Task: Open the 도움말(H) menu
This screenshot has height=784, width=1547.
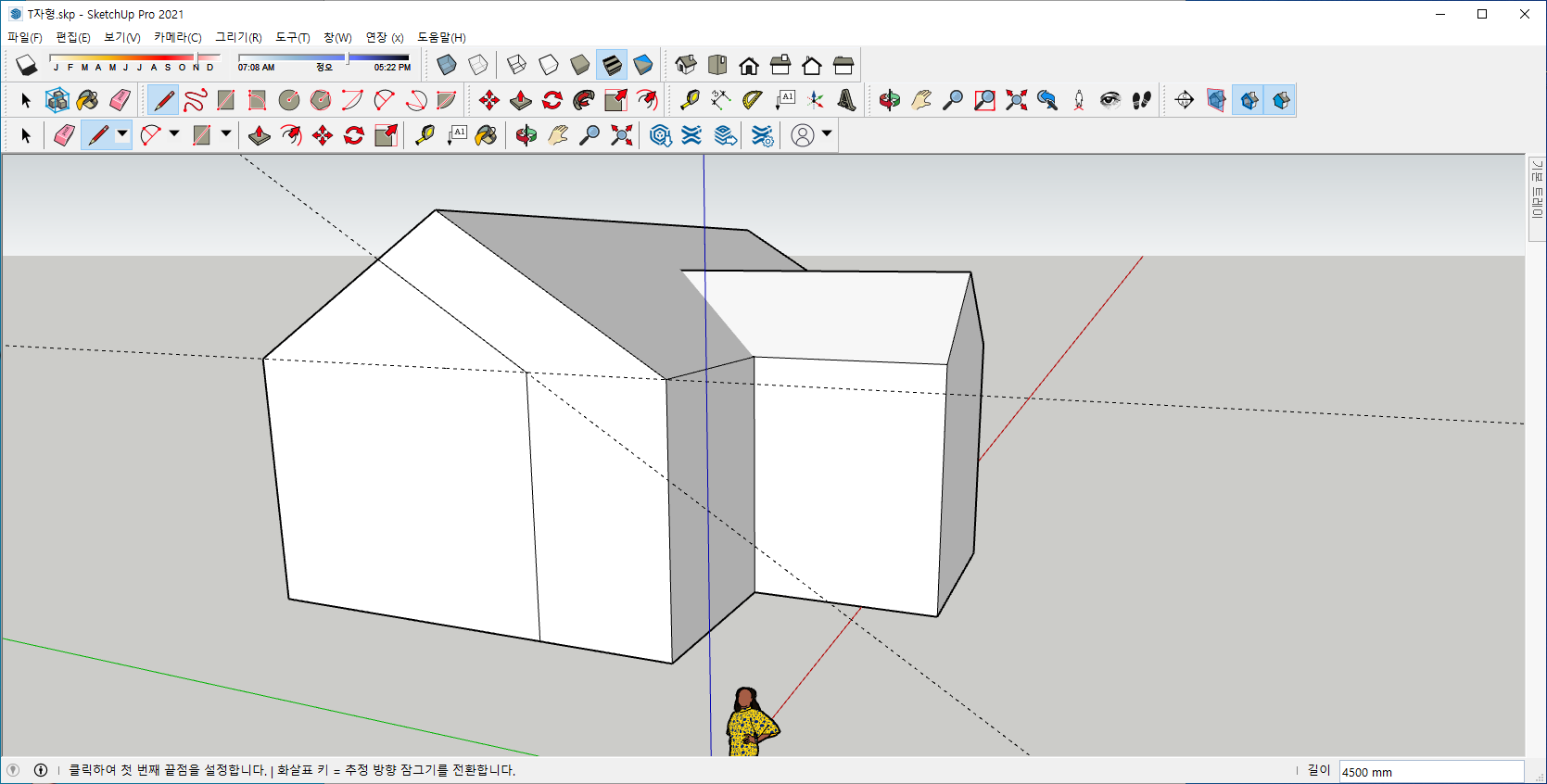Action: (441, 38)
